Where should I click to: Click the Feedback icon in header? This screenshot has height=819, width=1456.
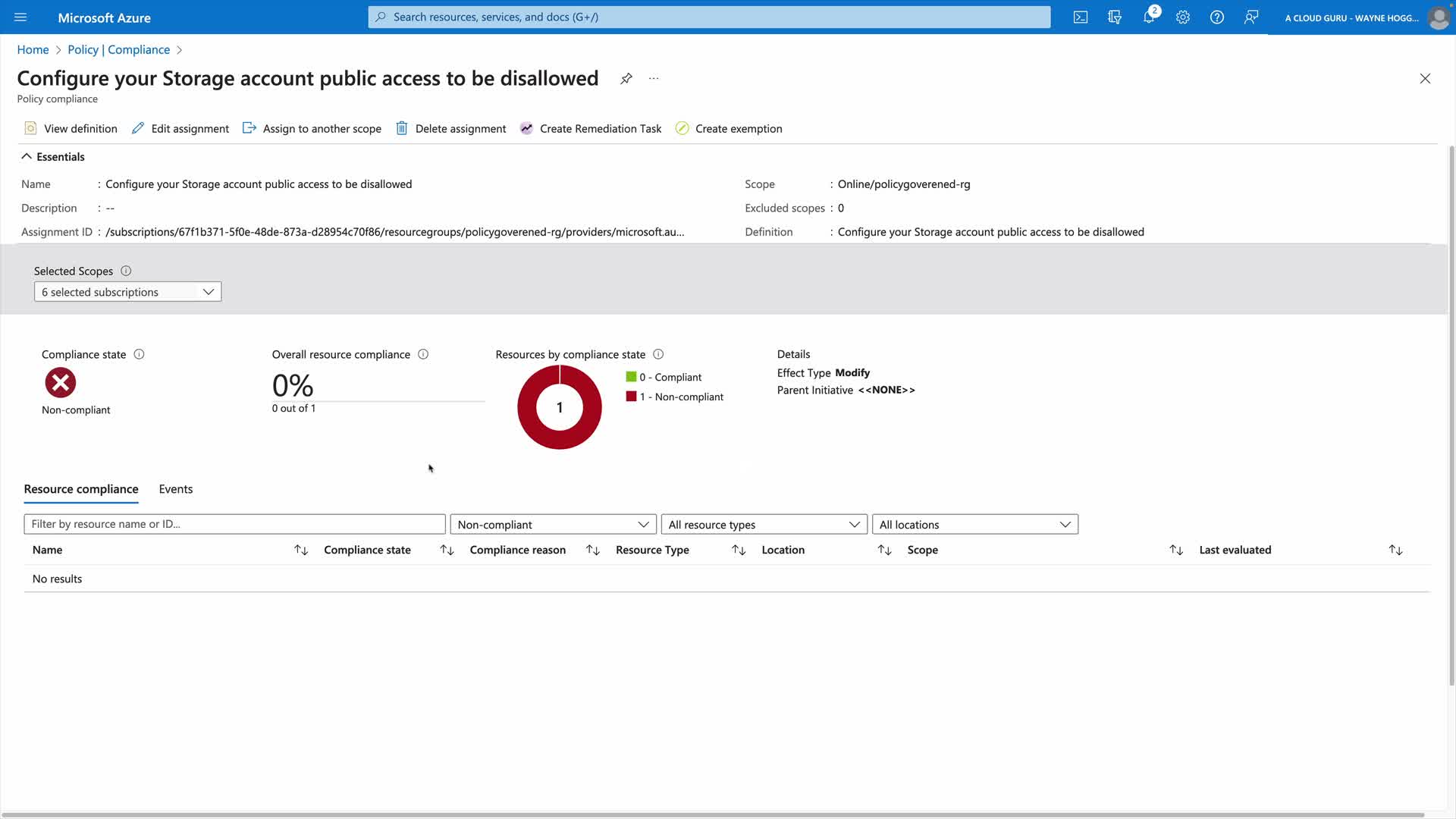click(x=1251, y=17)
